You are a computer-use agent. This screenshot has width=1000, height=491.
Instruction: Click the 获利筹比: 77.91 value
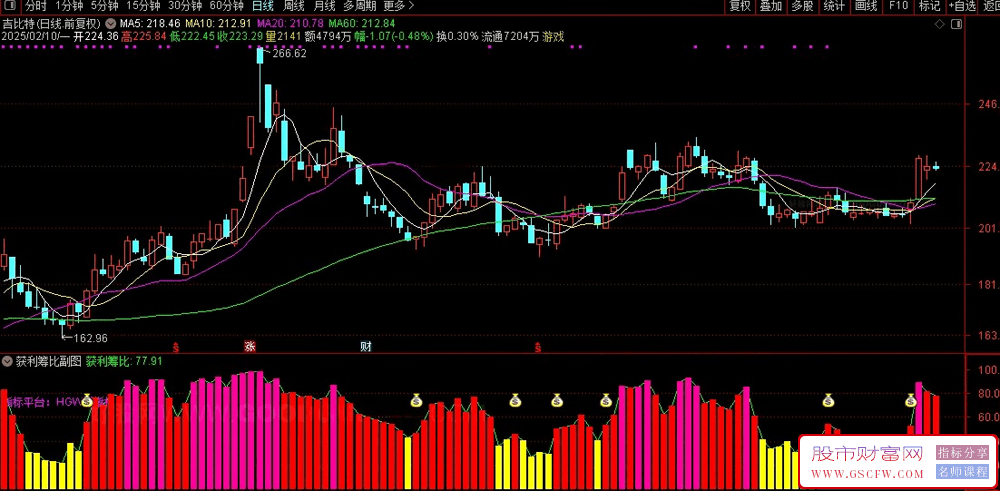[125, 362]
